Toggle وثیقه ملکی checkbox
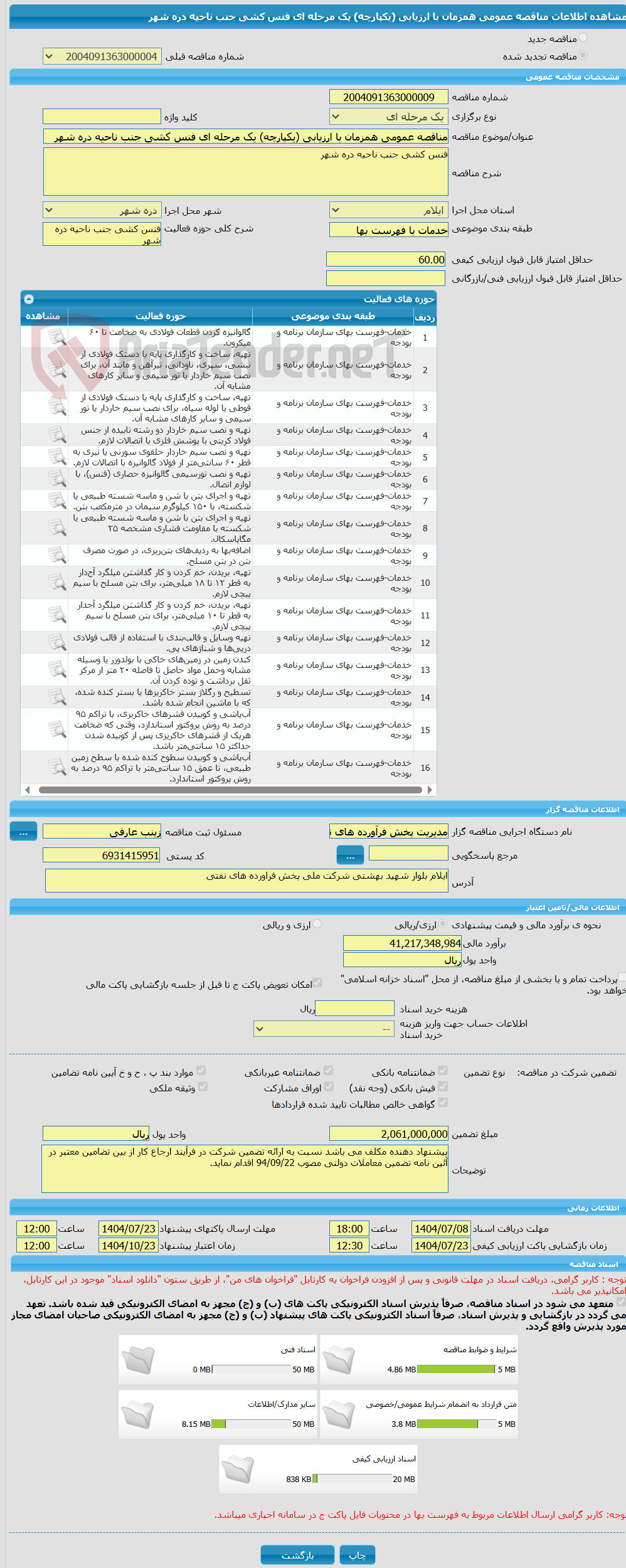 click(x=203, y=1086)
